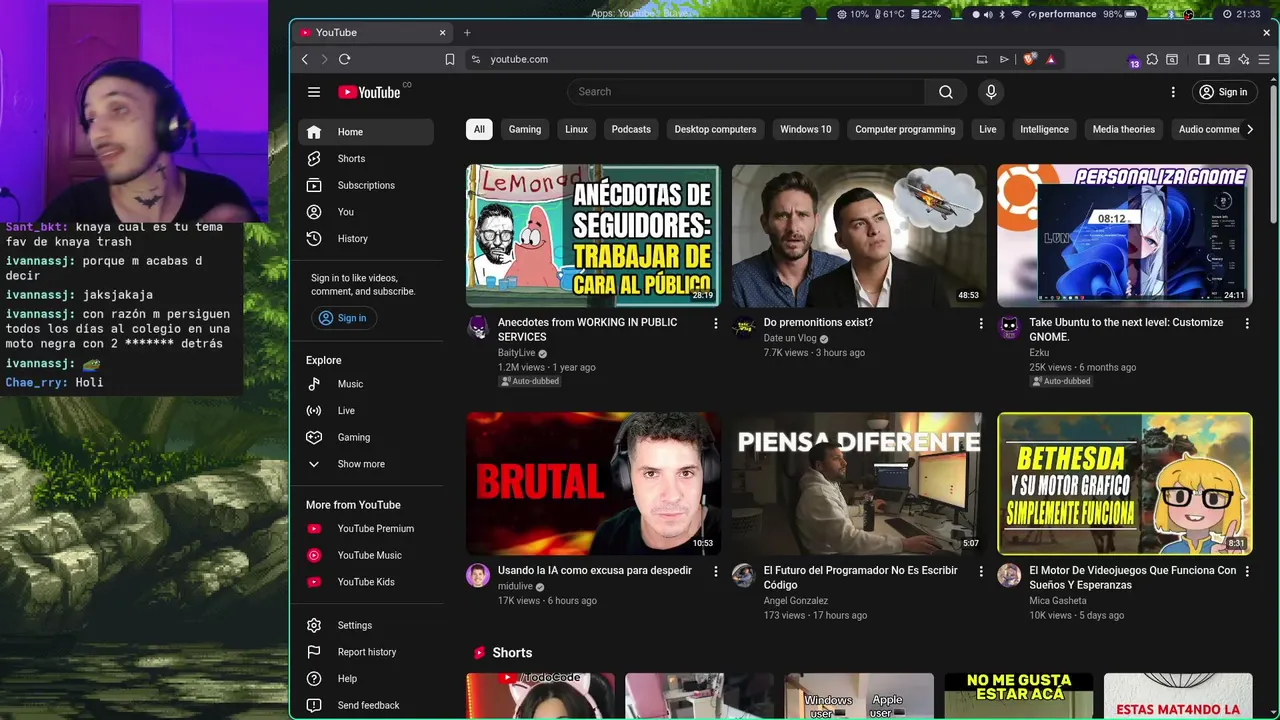This screenshot has width=1280, height=720.
Task: Open a new browser tab
Action: pos(467,33)
